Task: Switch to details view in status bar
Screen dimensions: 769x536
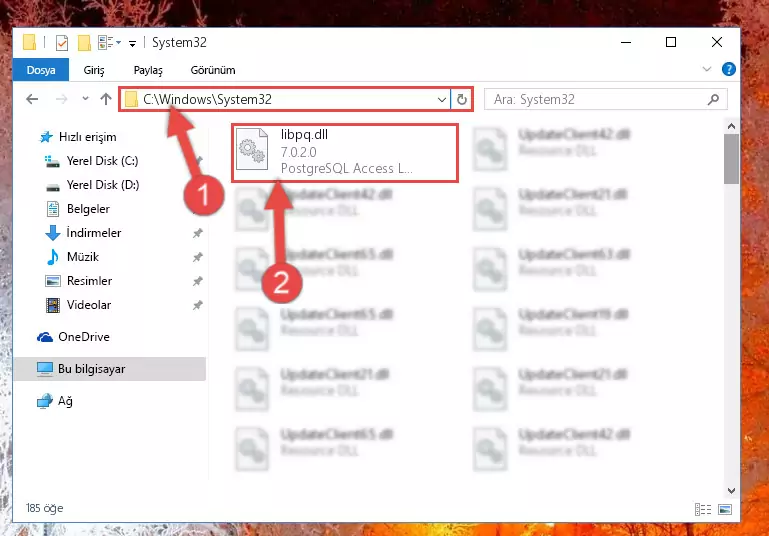Action: [703, 510]
